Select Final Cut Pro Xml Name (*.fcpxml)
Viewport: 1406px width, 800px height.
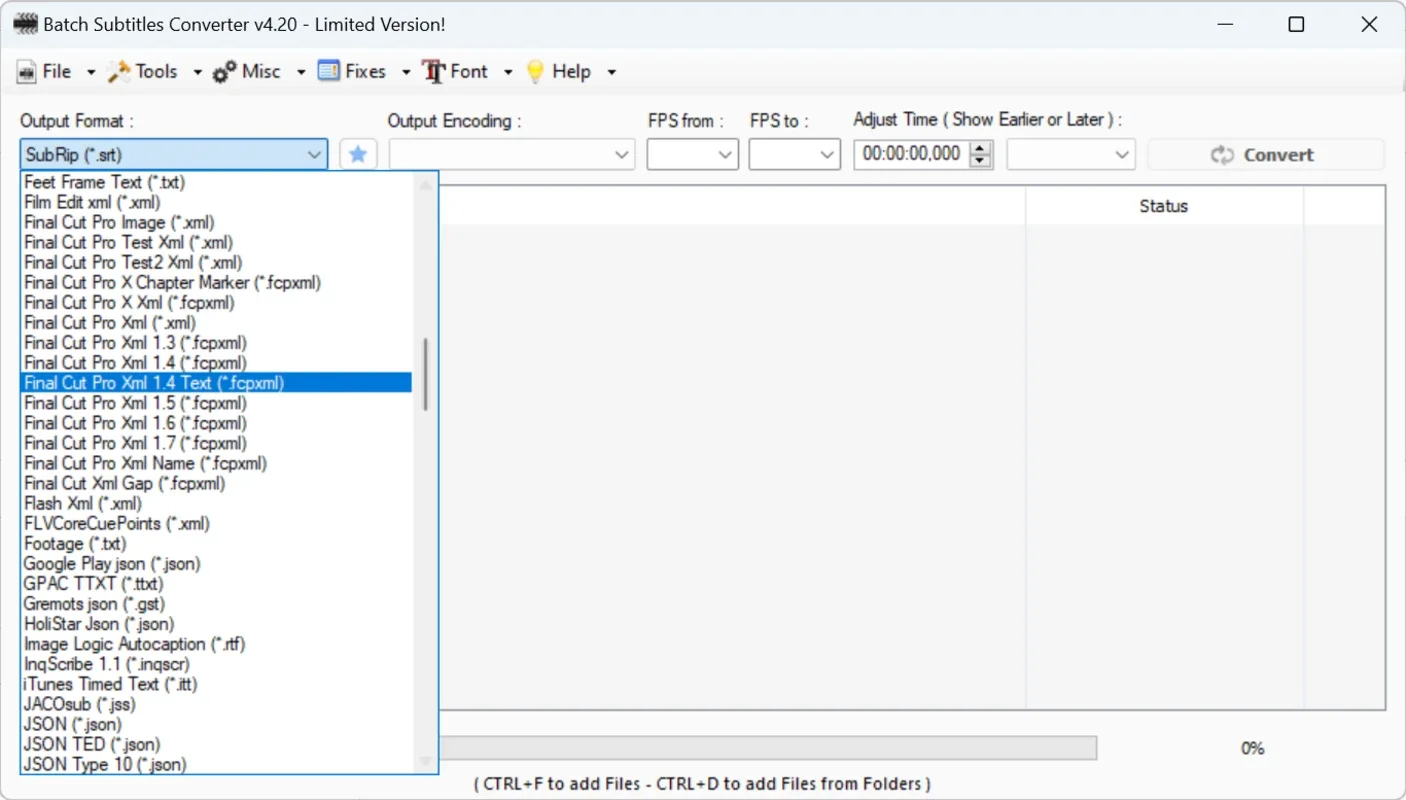217,463
